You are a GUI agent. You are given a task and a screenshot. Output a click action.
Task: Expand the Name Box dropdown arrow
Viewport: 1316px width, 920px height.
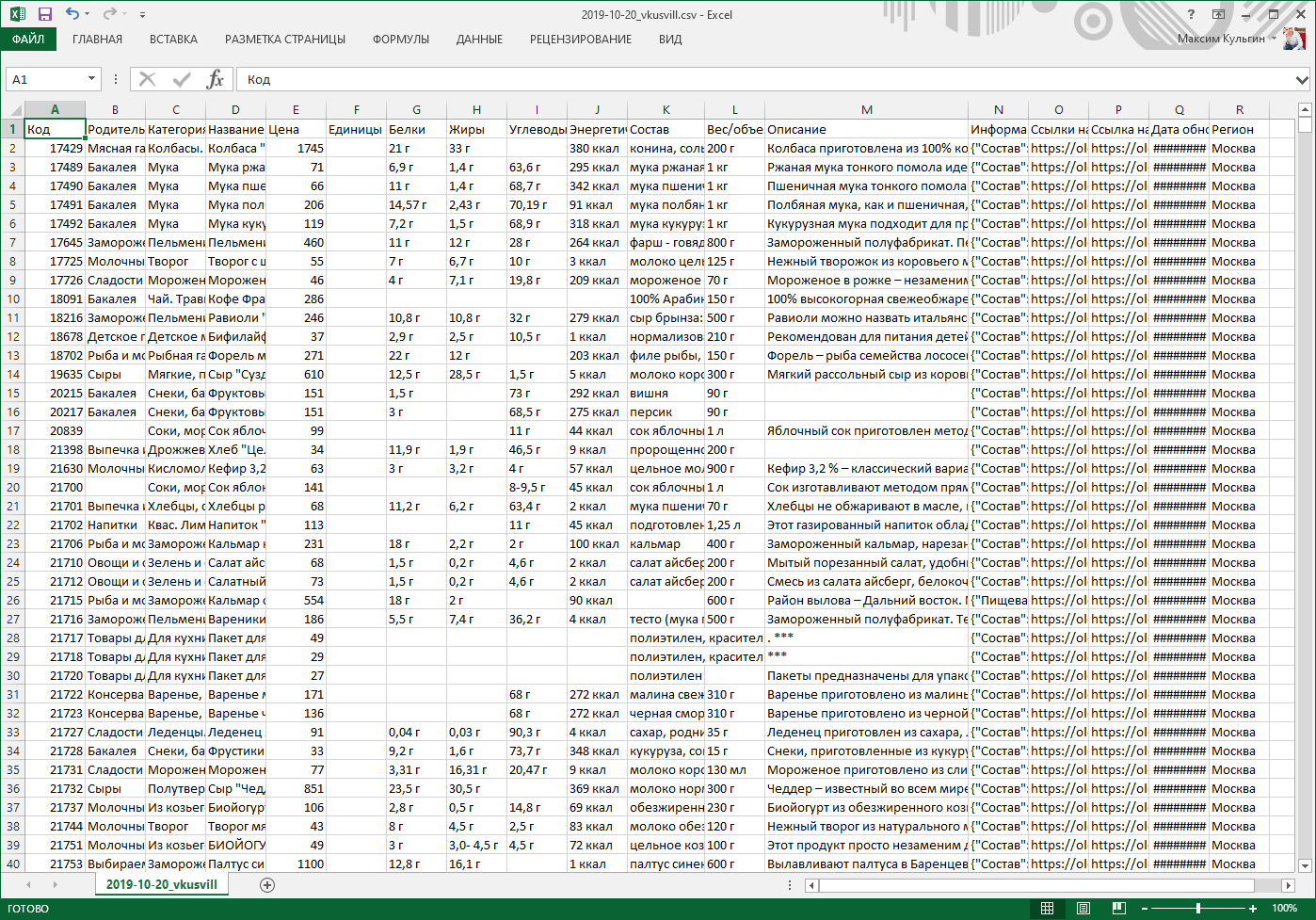point(91,79)
